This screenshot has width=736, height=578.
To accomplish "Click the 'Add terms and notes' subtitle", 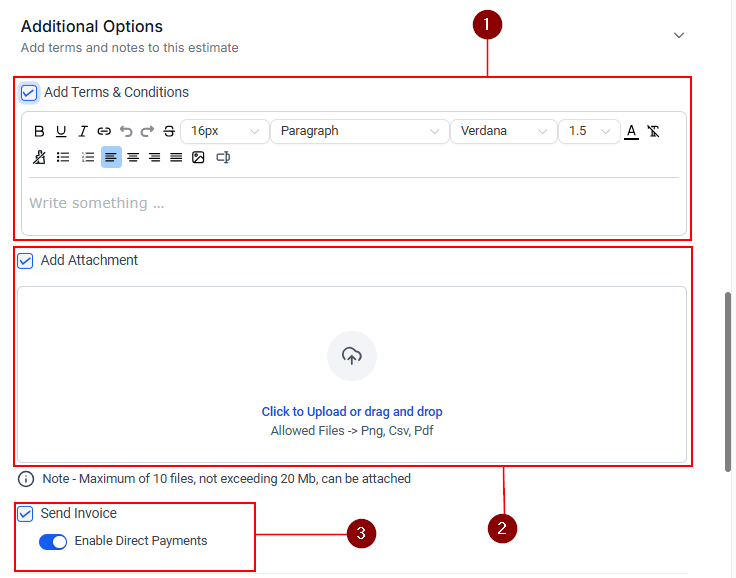I will (x=130, y=48).
